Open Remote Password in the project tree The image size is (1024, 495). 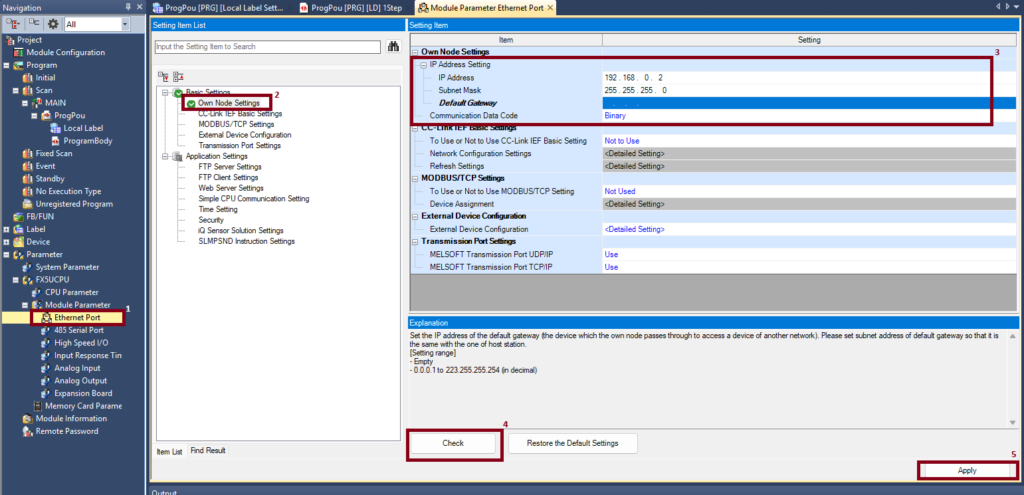click(66, 431)
